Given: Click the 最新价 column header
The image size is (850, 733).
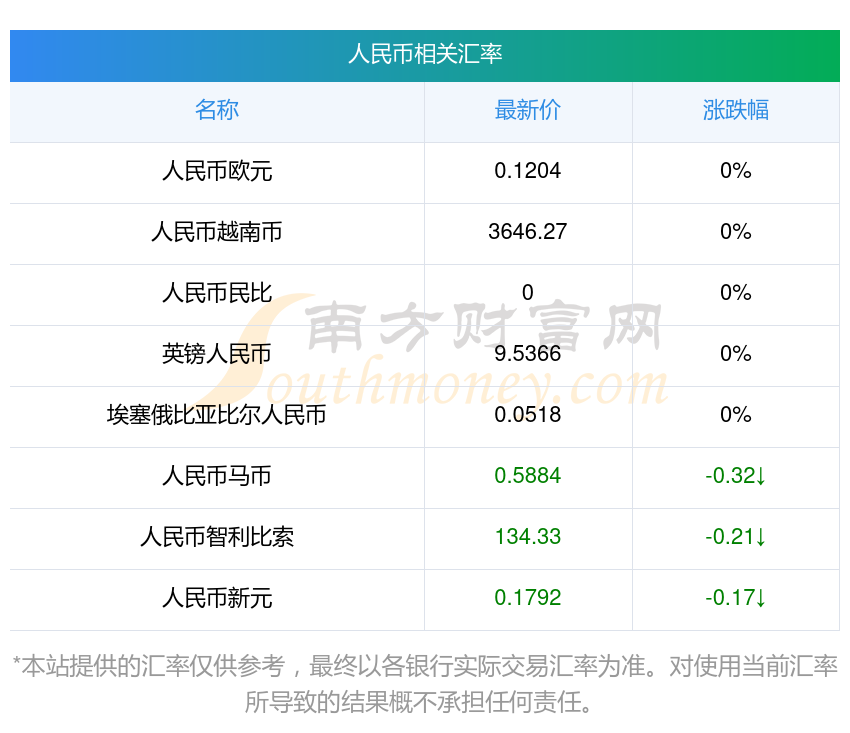Looking at the screenshot, I should click(x=527, y=110).
